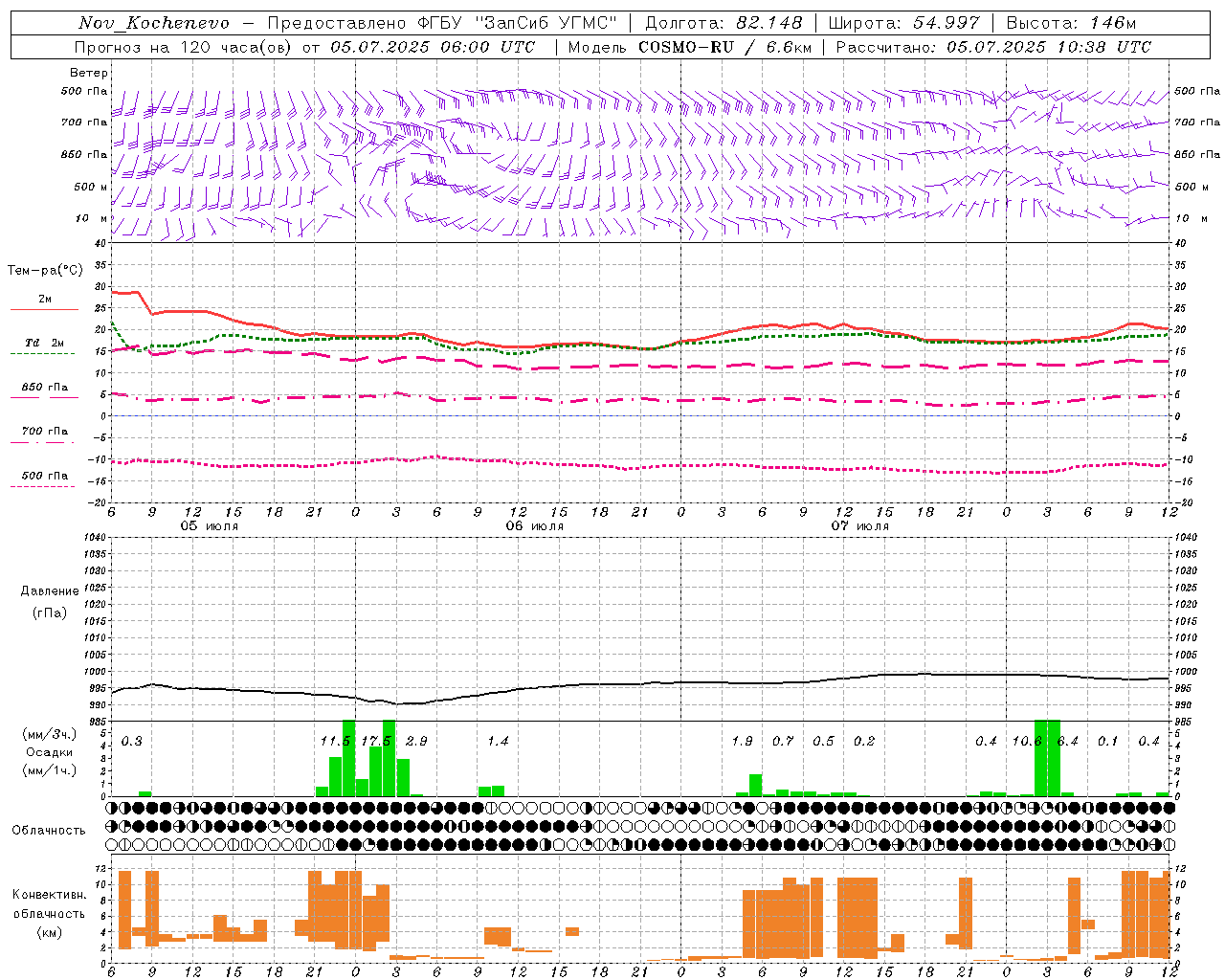1225x980 pixels.
Task: Select the 850 гПа temperature legend entry
Action: click(x=44, y=389)
